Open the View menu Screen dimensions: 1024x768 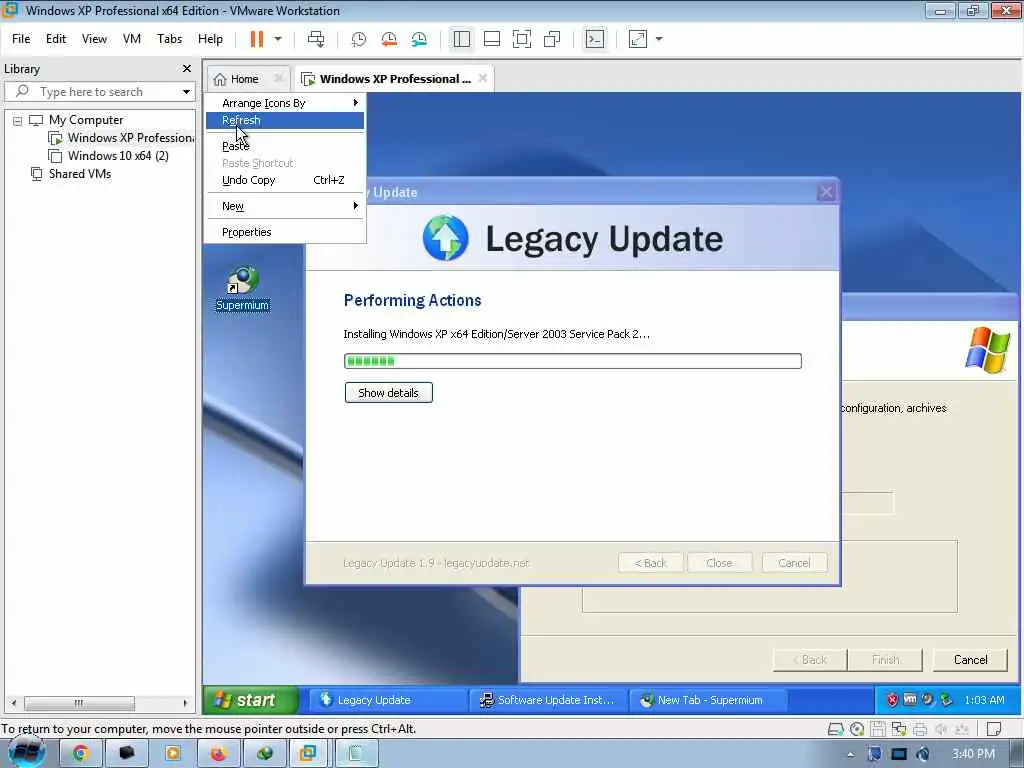(x=94, y=39)
